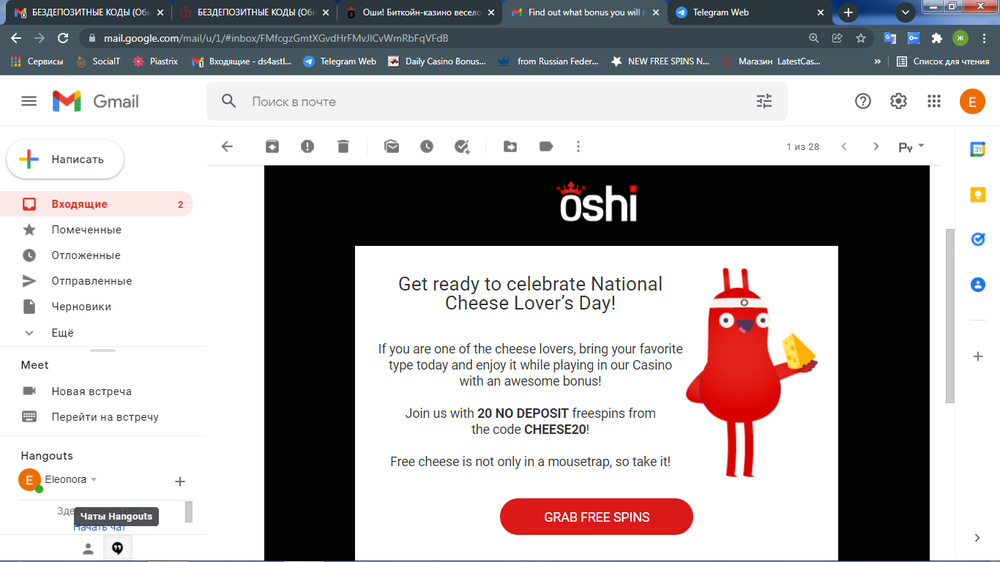Open the Gmail settings gear

pos(898,101)
